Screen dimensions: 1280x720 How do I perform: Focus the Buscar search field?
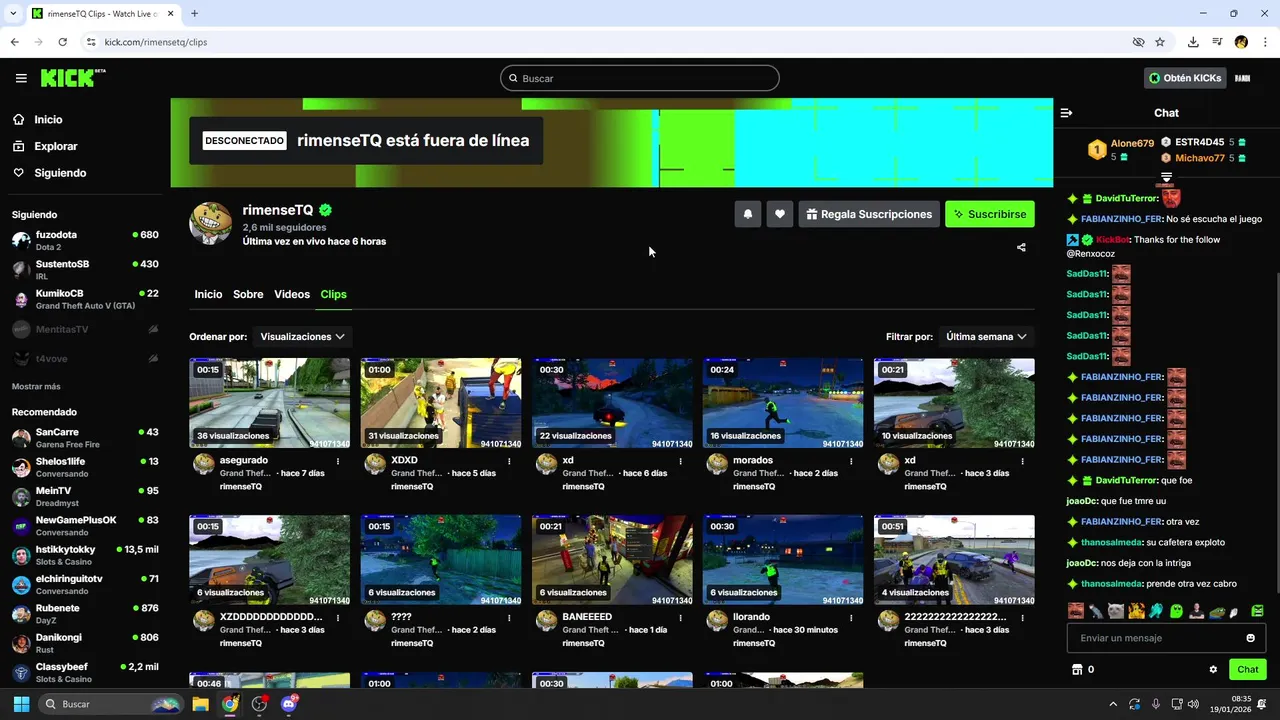click(640, 78)
